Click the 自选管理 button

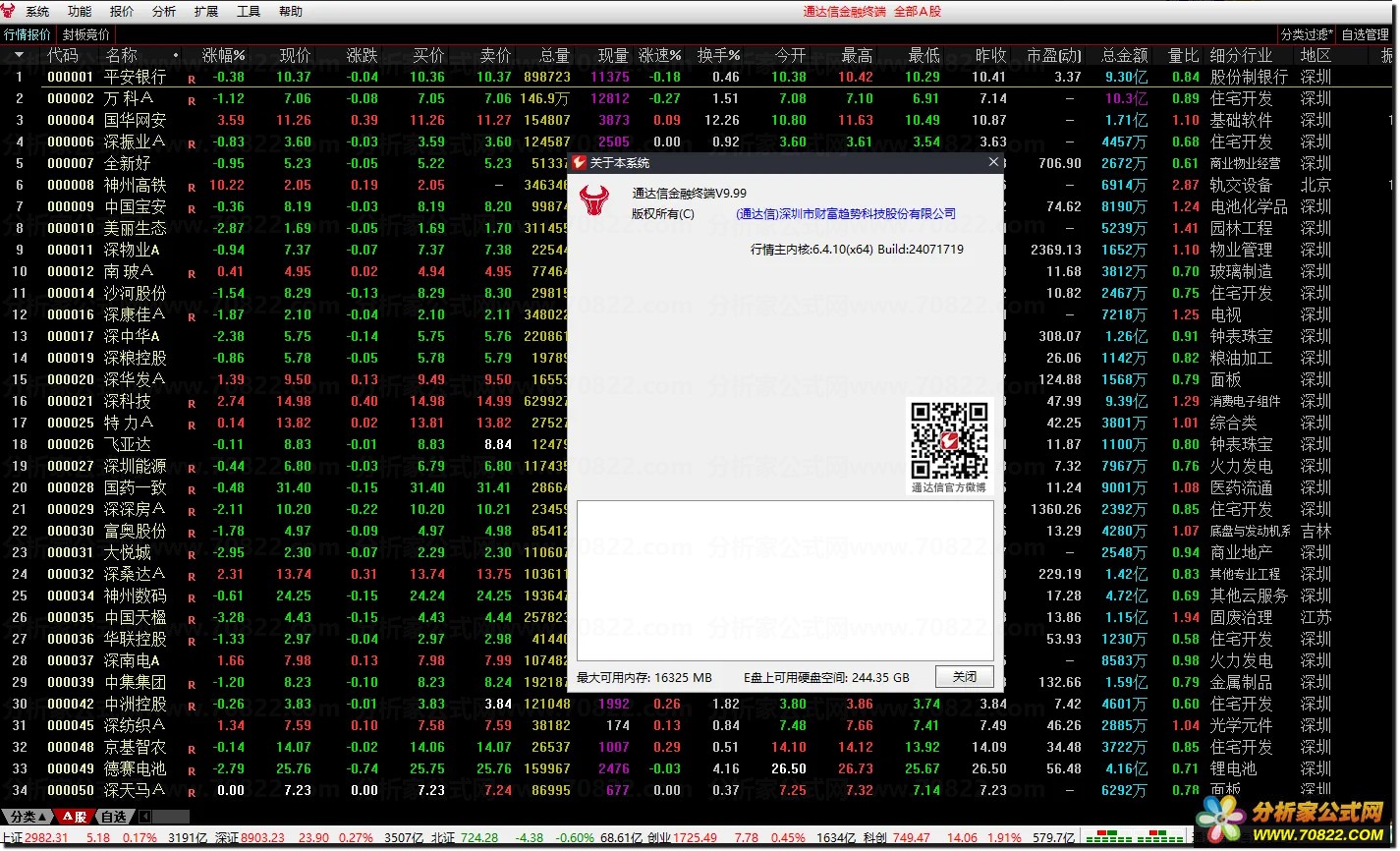(1366, 34)
